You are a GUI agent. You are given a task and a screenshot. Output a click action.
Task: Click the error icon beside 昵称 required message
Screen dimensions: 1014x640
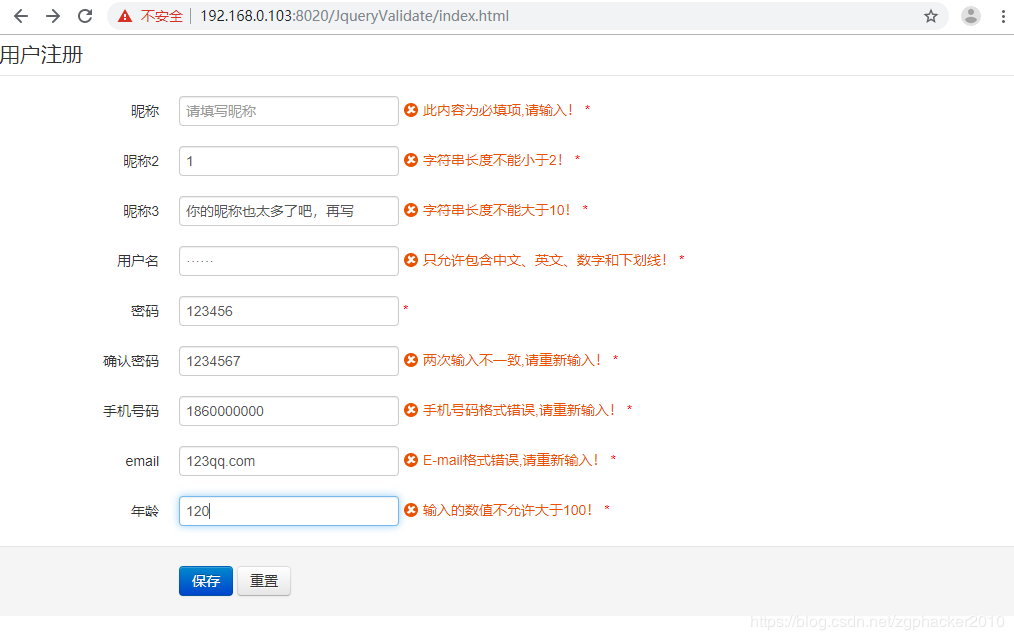411,110
